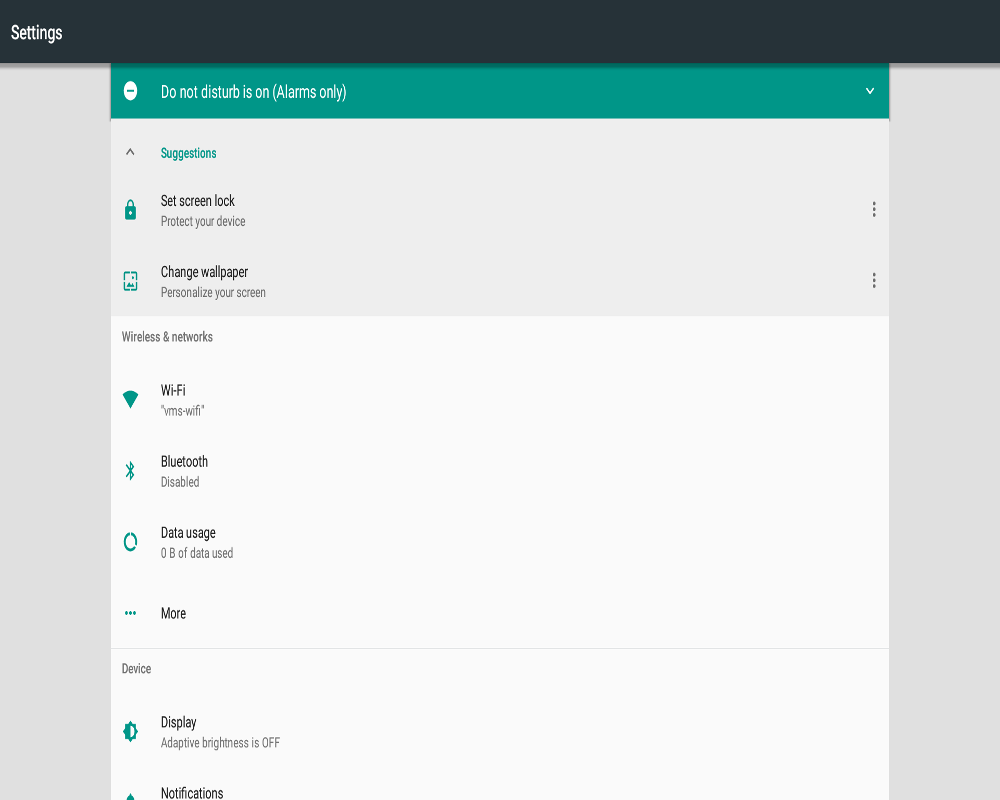Image resolution: width=1000 pixels, height=800 pixels.
Task: Click the Notifications bell icon
Action: pyautogui.click(x=130, y=795)
